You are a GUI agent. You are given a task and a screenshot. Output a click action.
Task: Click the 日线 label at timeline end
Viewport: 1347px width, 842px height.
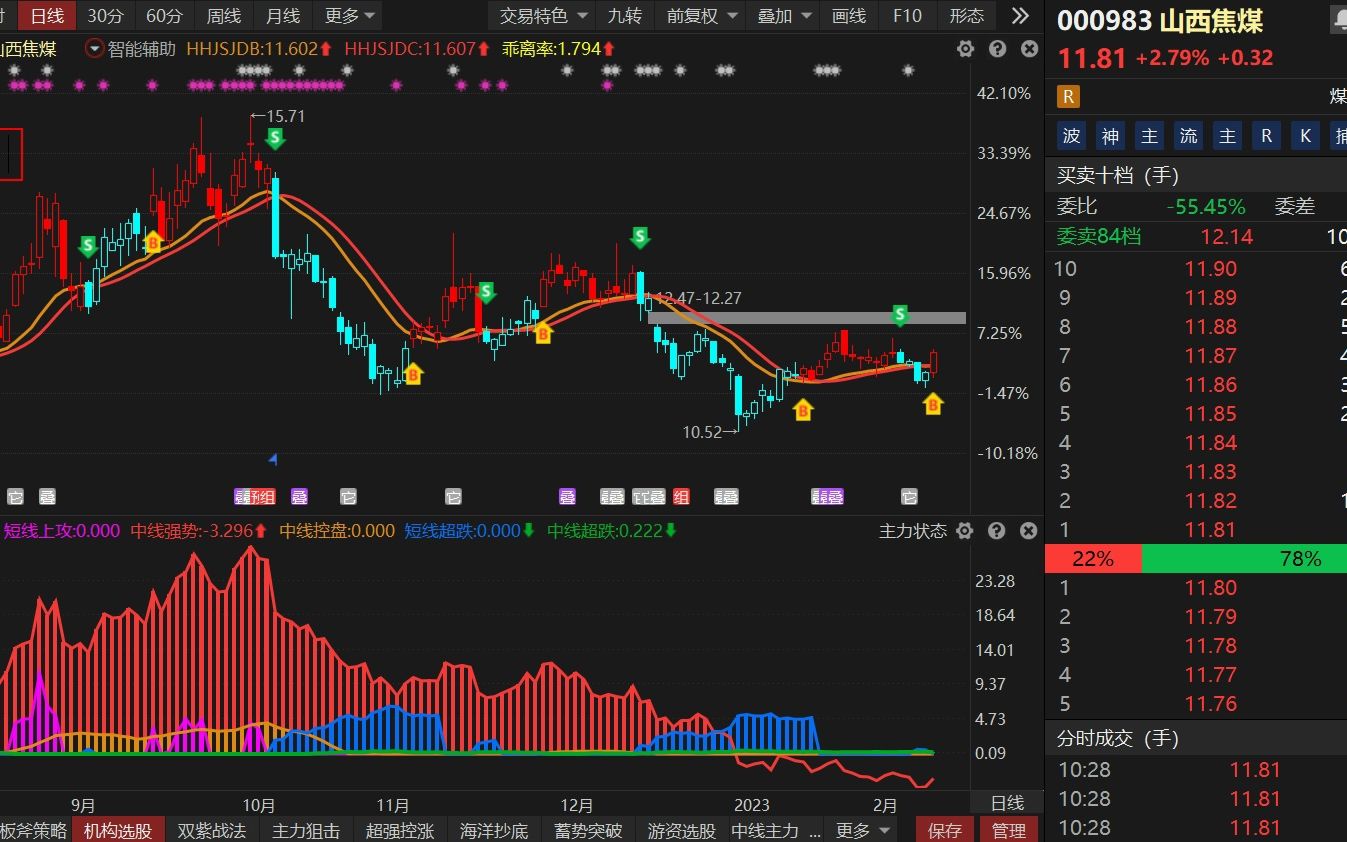tap(1007, 803)
